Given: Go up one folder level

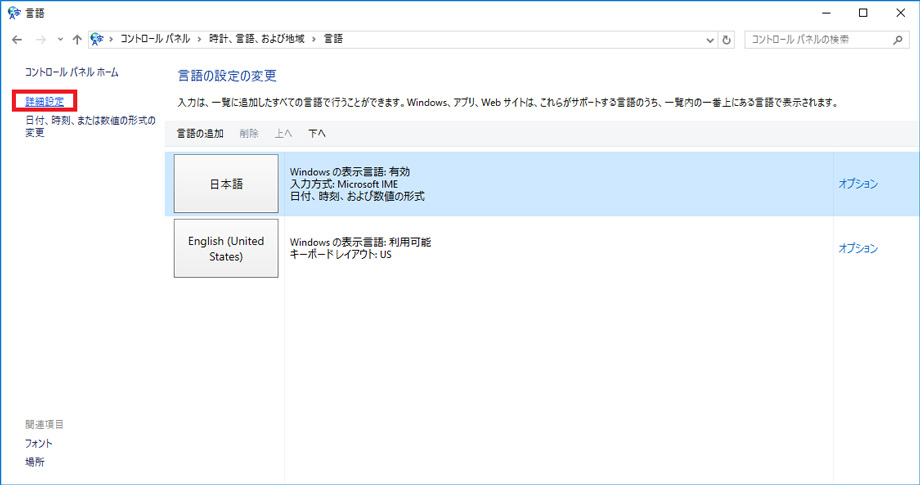Looking at the screenshot, I should (x=77, y=40).
